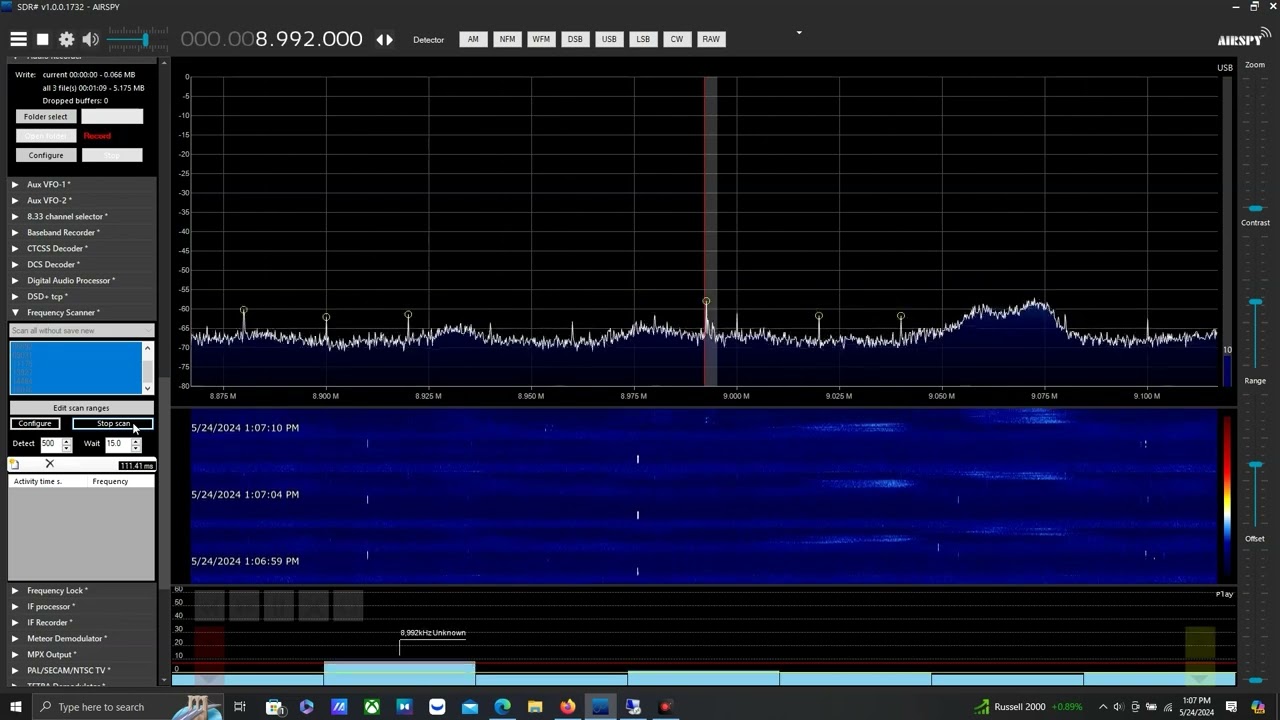Open Mail app from the taskbar

pyautogui.click(x=469, y=707)
